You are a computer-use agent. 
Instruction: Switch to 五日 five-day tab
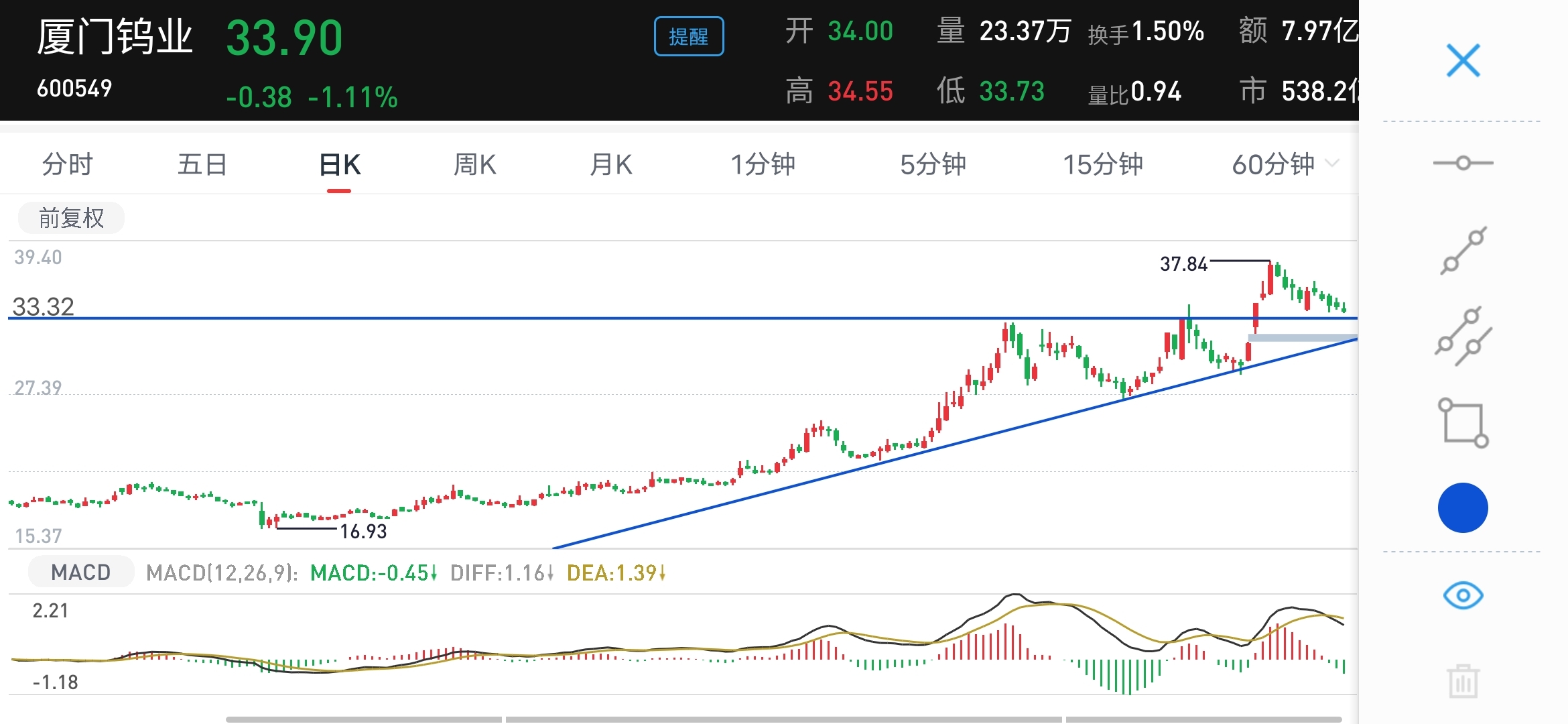click(x=202, y=164)
